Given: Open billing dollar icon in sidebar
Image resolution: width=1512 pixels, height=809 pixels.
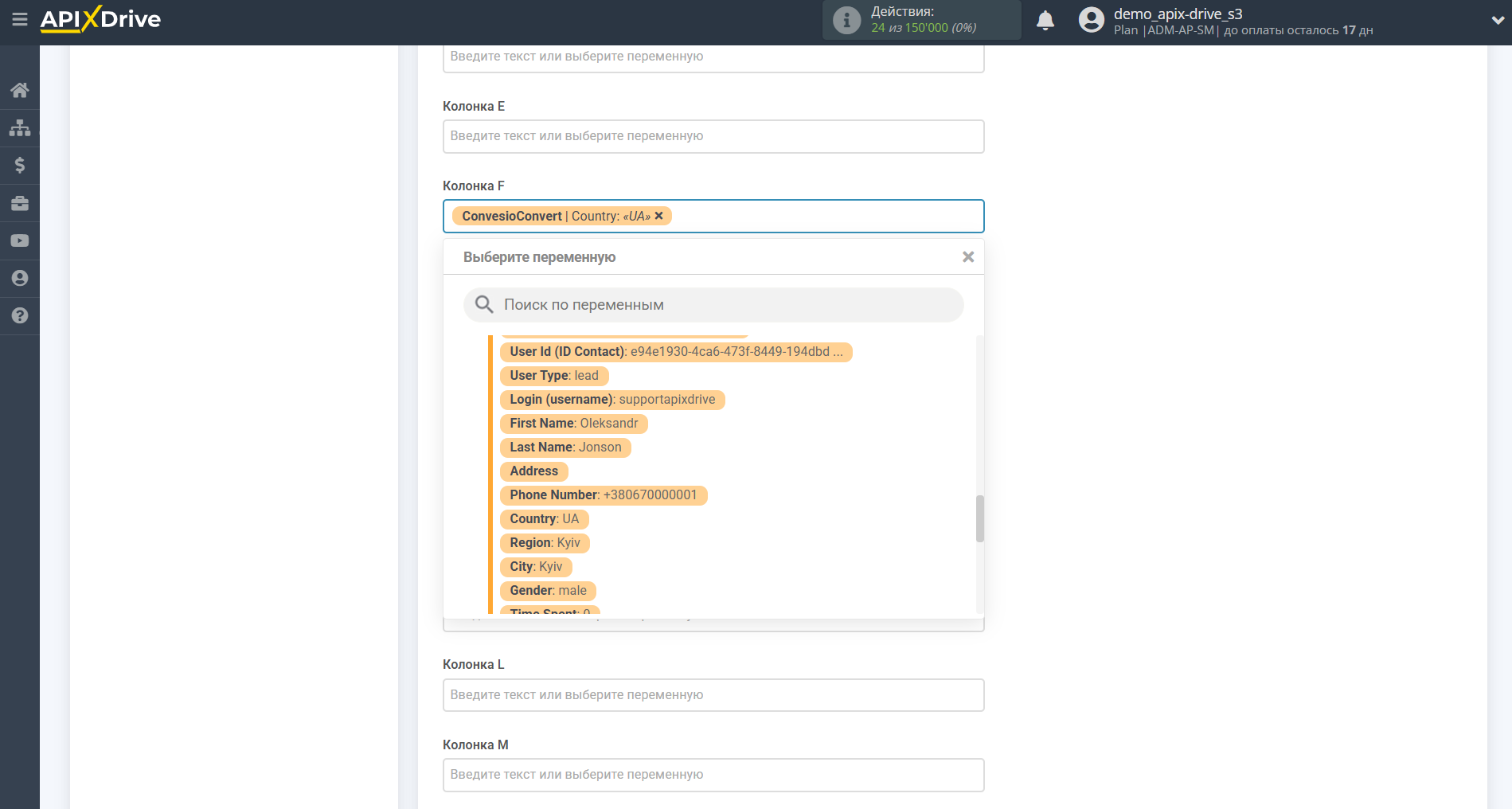Looking at the screenshot, I should coord(20,165).
